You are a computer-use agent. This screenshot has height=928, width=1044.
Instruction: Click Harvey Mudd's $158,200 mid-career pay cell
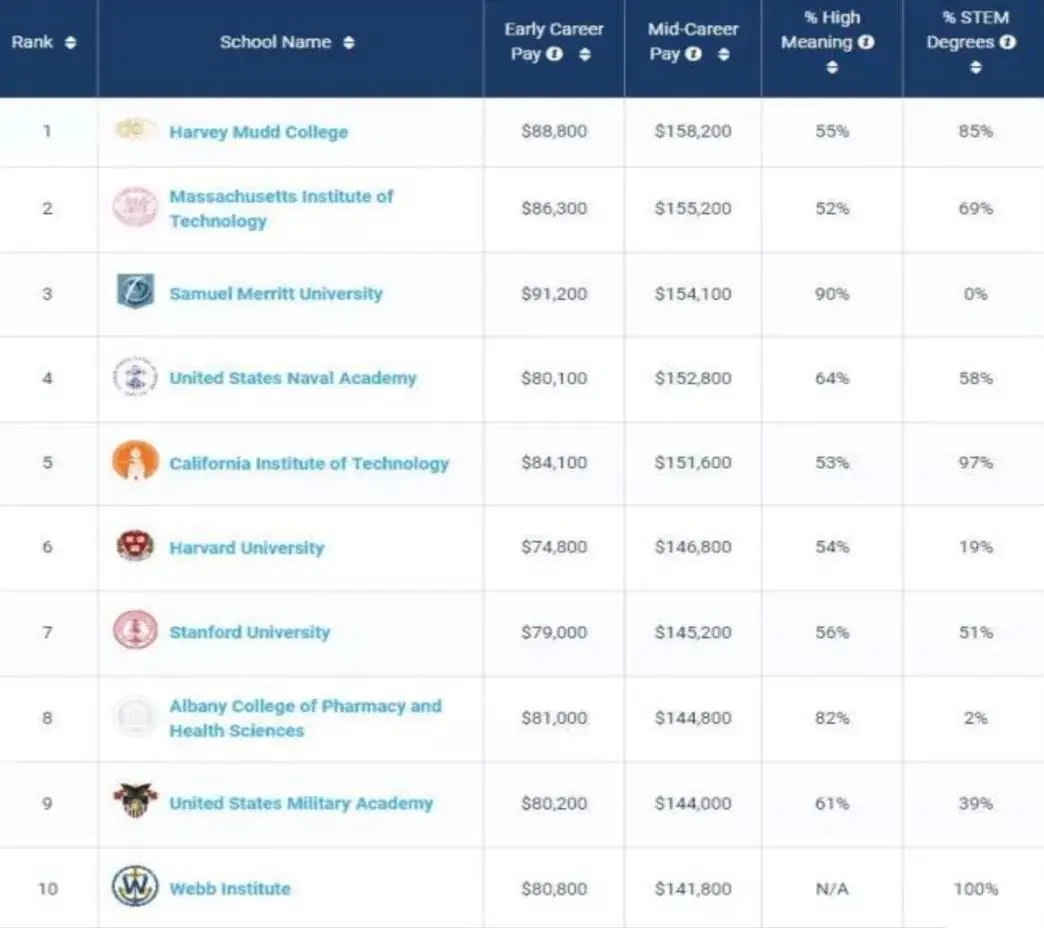coord(693,131)
